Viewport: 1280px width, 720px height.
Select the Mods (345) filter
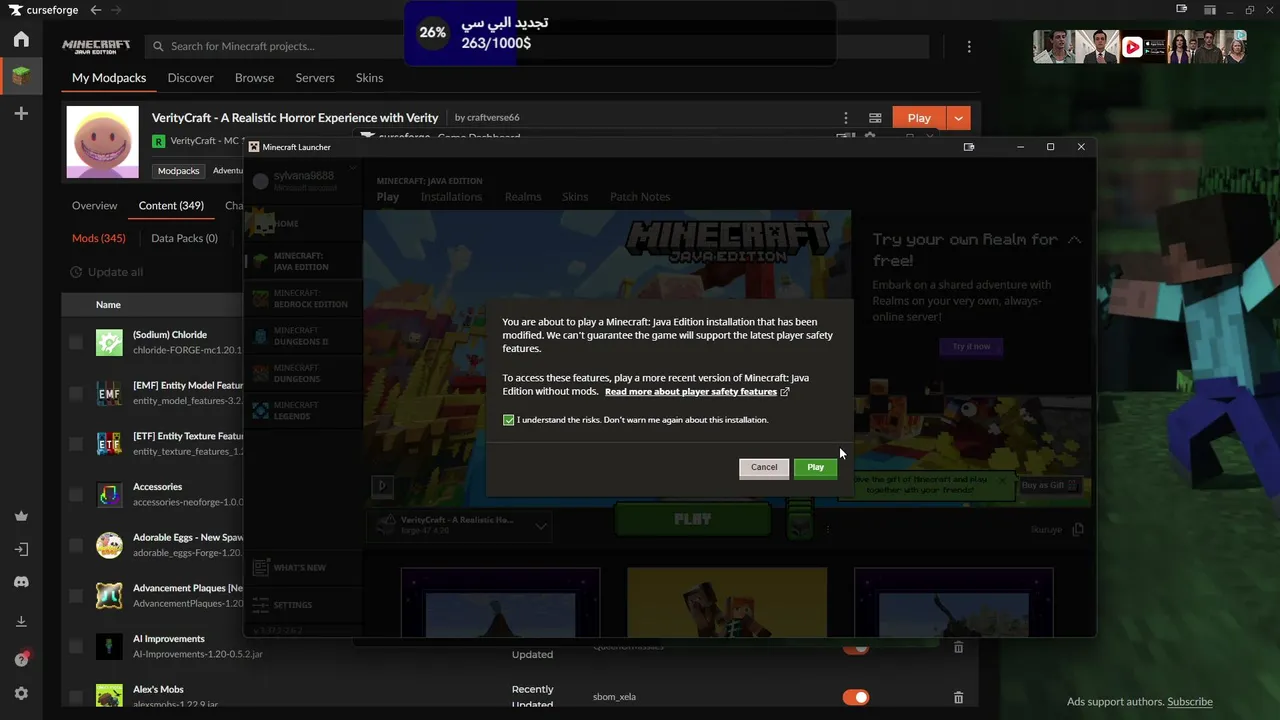click(99, 239)
